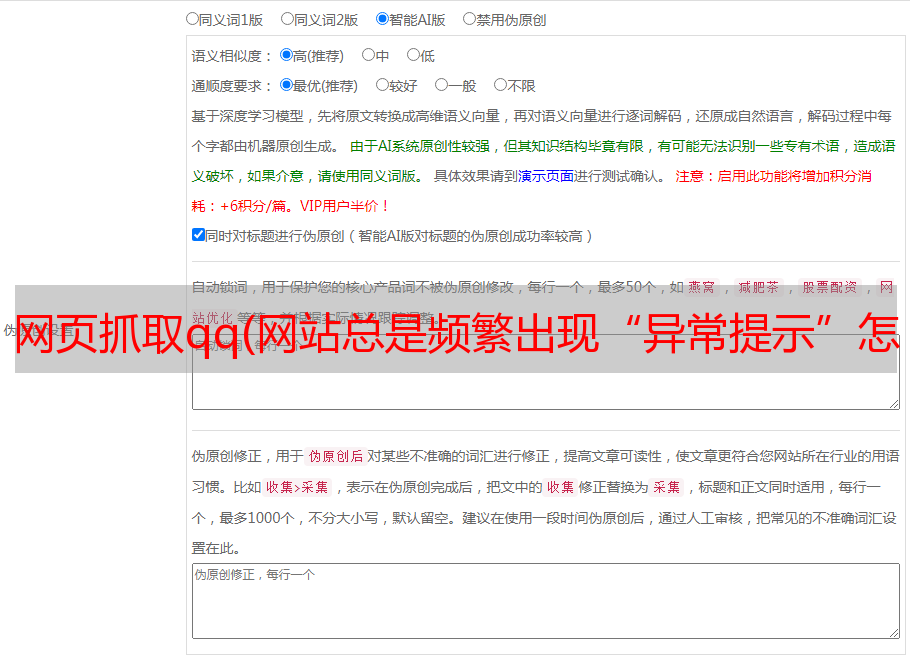Click the 通顺度要求： label

232,86
